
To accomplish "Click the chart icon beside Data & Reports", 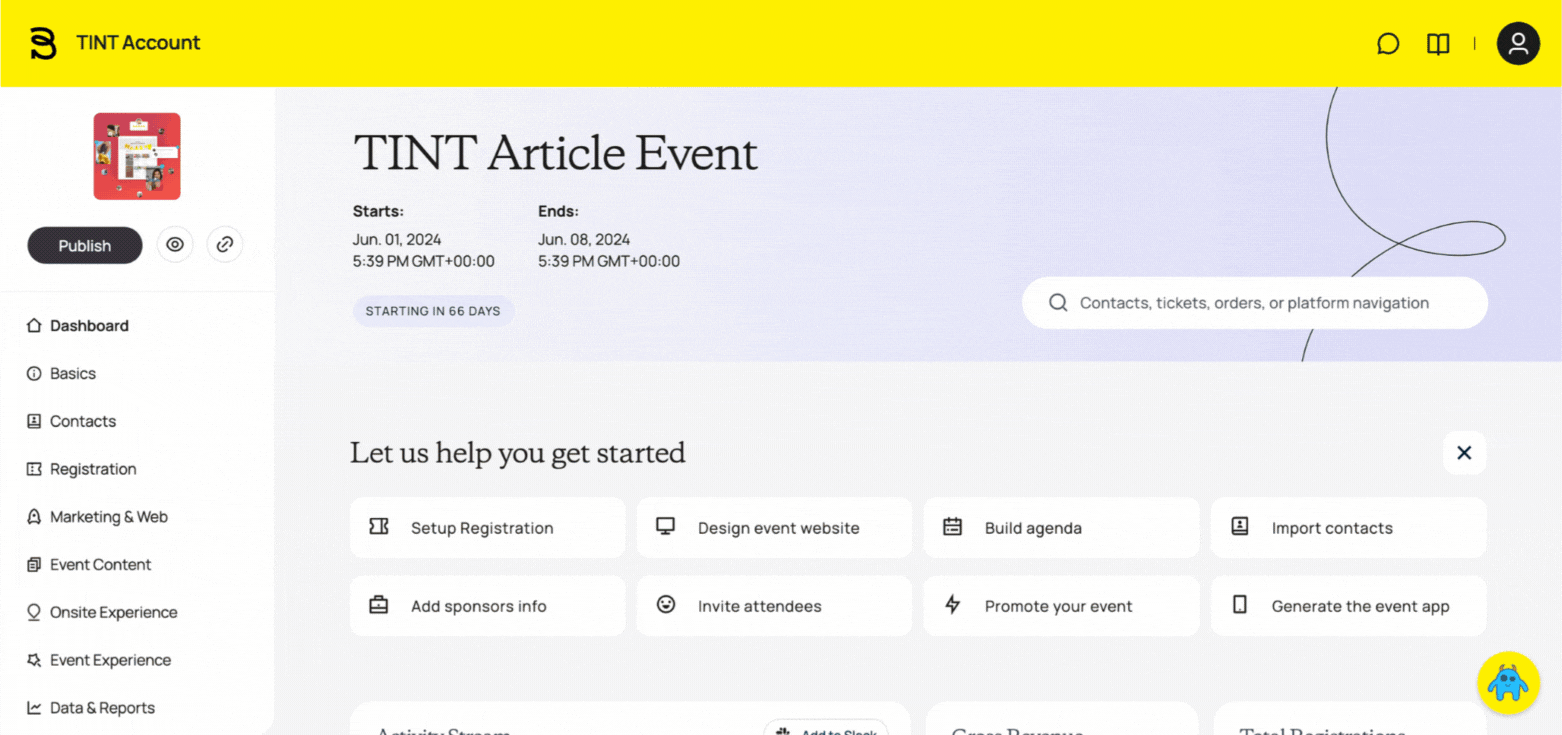I will pos(34,708).
